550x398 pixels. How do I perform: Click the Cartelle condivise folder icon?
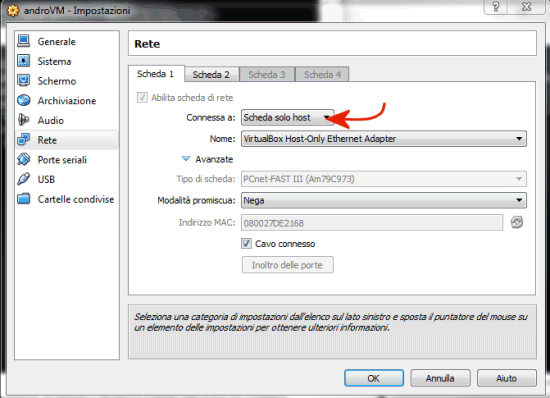point(24,199)
